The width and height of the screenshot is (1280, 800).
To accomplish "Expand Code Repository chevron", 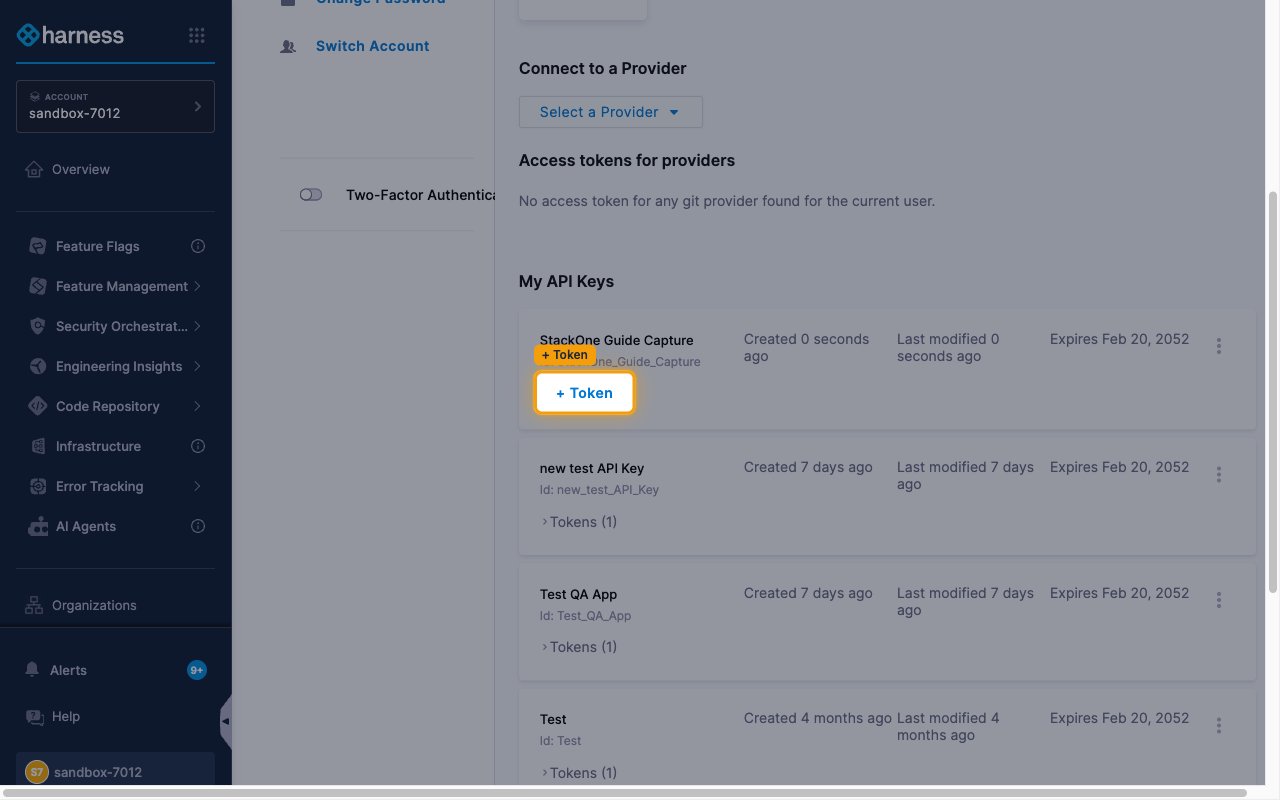I will pyautogui.click(x=198, y=406).
